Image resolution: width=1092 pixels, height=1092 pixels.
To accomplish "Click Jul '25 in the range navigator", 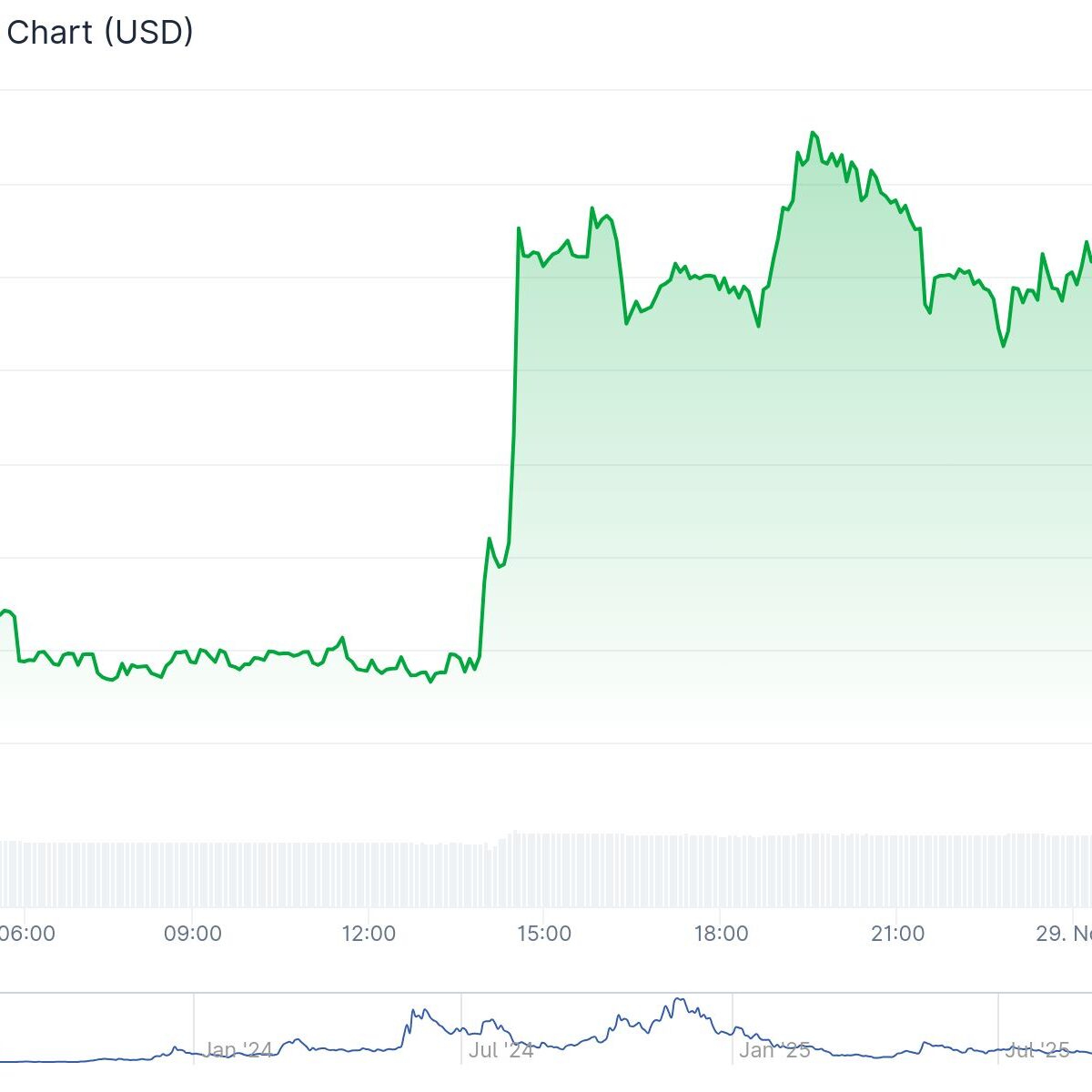I will pos(1036,1050).
